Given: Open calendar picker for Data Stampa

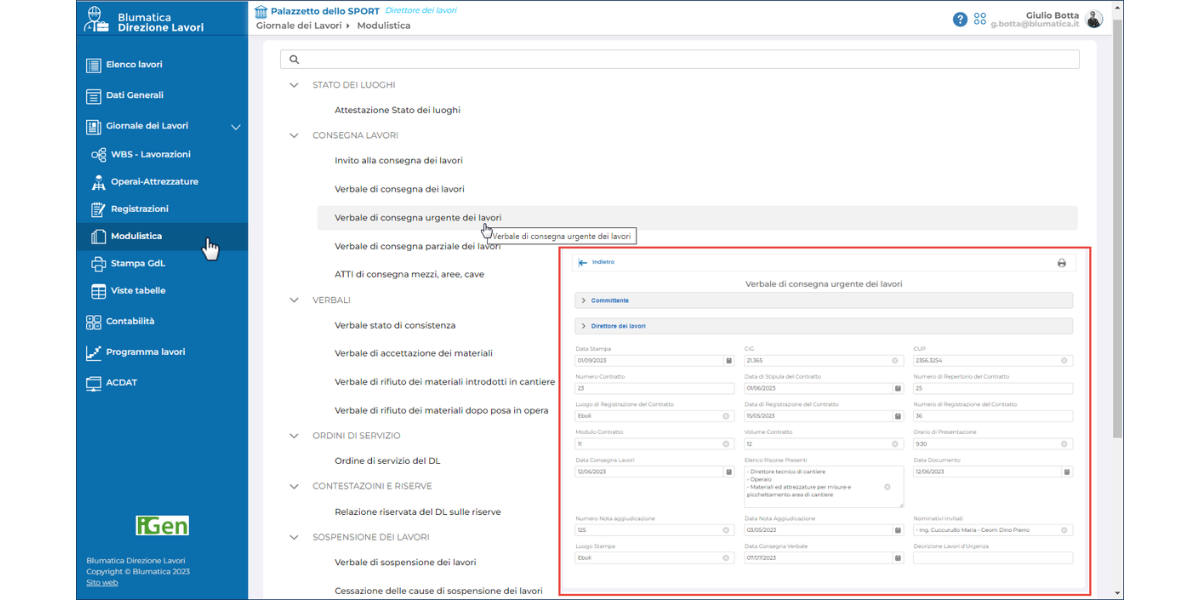Looking at the screenshot, I should tap(728, 360).
